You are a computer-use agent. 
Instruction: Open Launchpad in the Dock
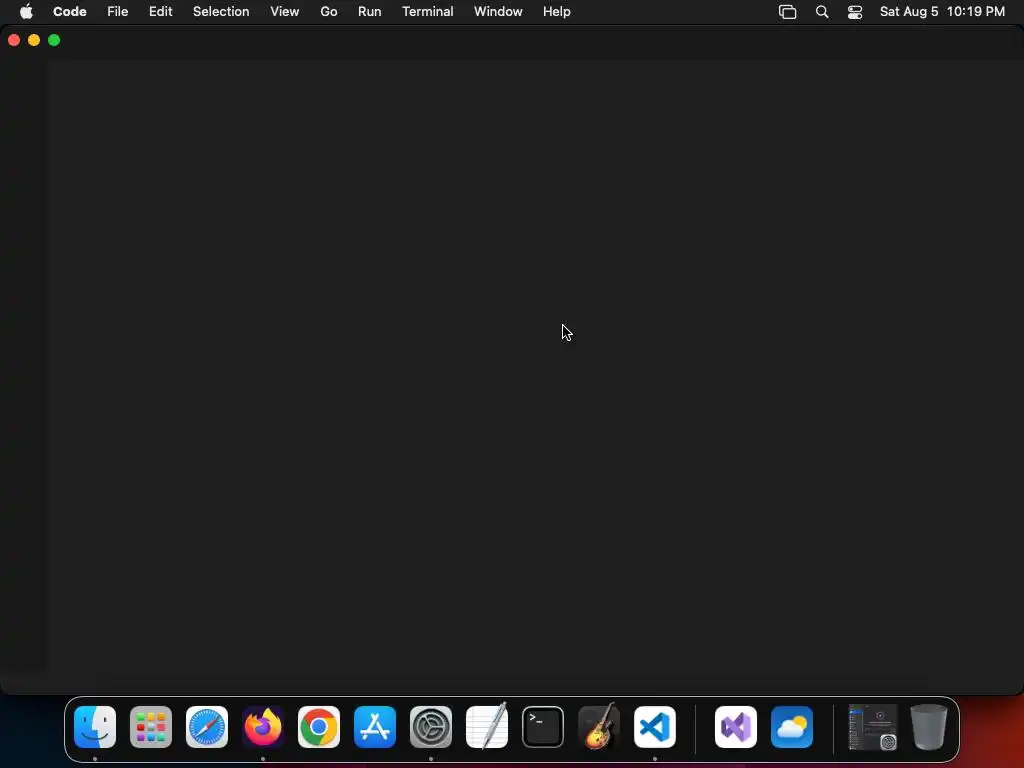click(x=151, y=727)
